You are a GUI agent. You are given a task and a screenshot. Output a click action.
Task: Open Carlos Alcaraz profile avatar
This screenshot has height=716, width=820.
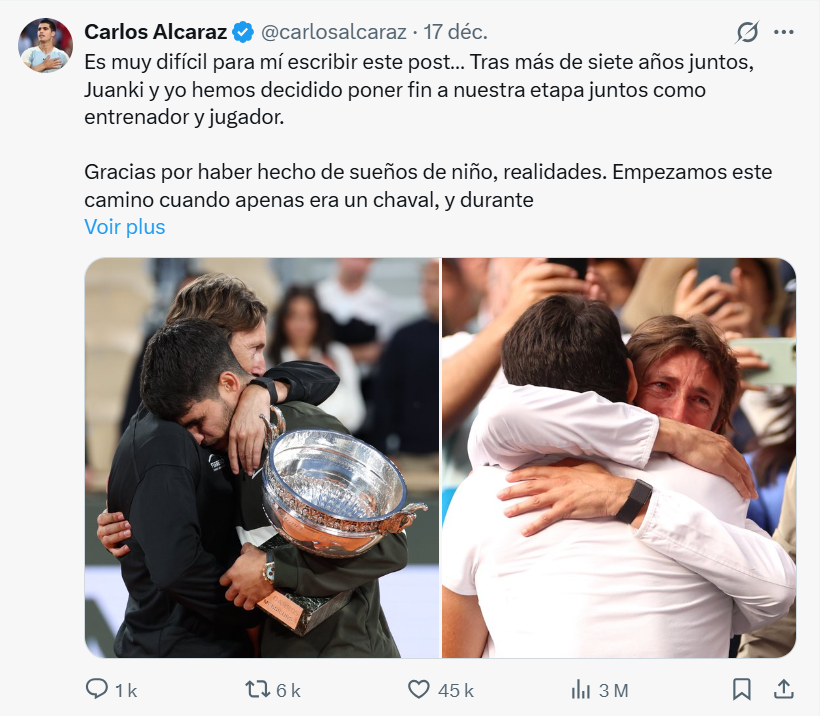45,45
